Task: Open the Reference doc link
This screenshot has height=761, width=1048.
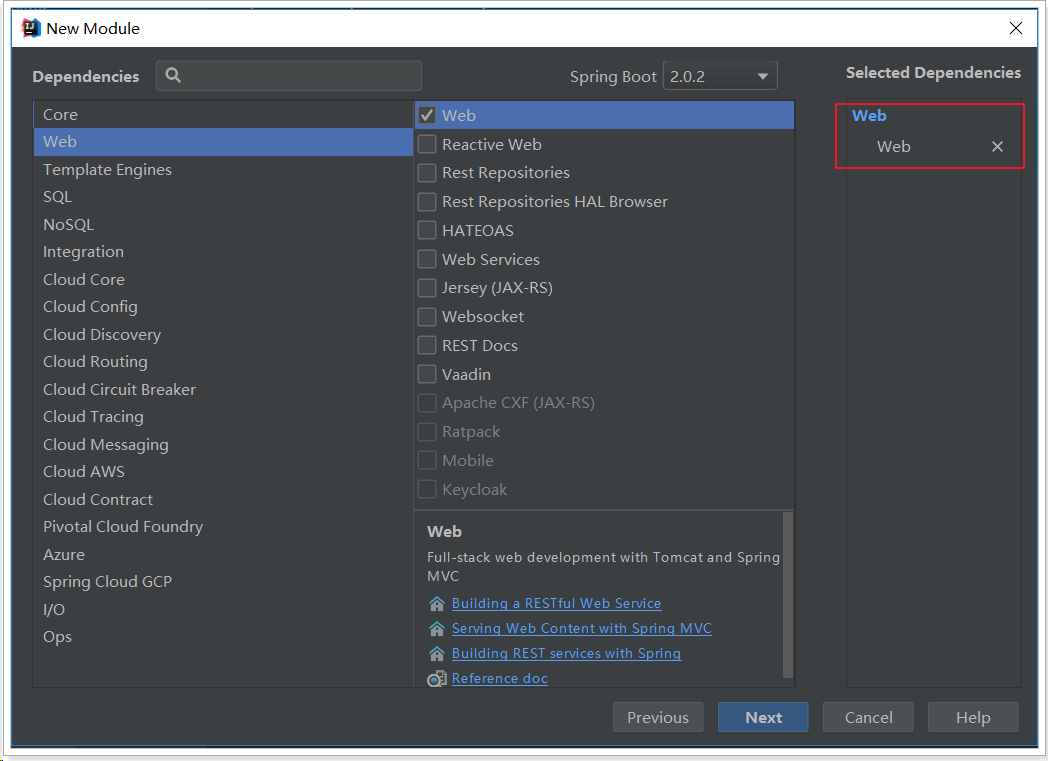Action: coord(499,679)
